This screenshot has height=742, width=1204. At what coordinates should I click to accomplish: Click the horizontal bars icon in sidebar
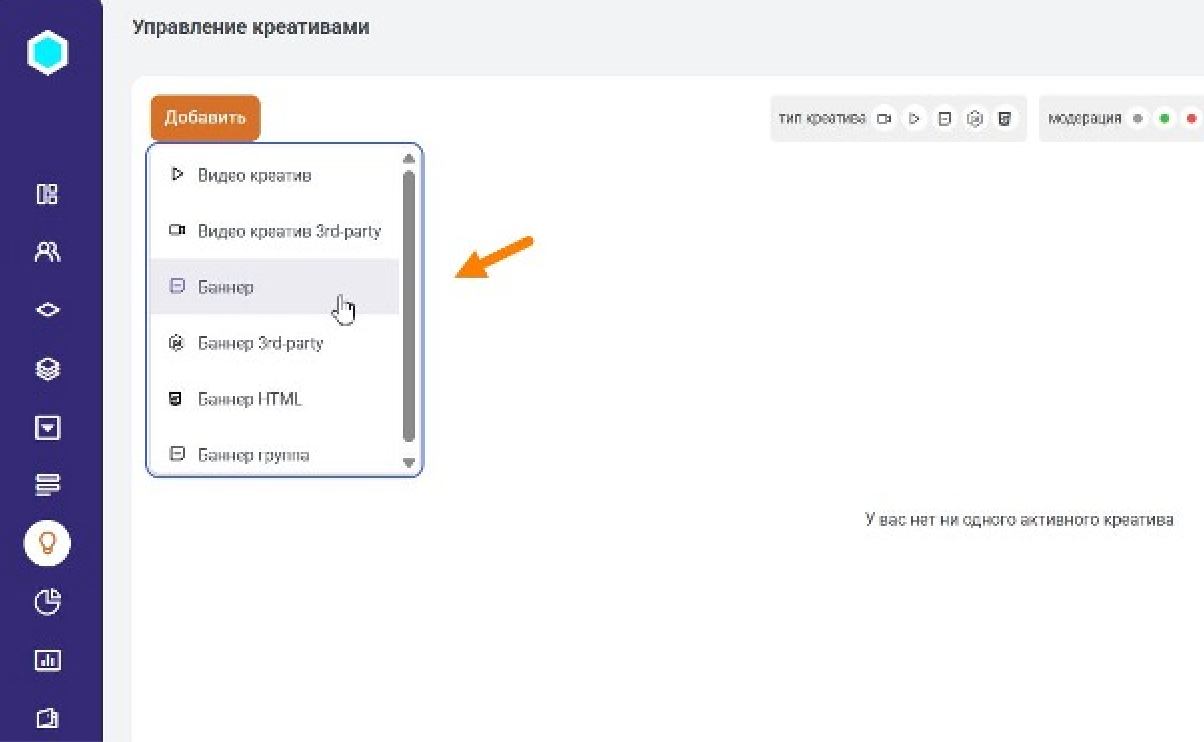(x=47, y=485)
